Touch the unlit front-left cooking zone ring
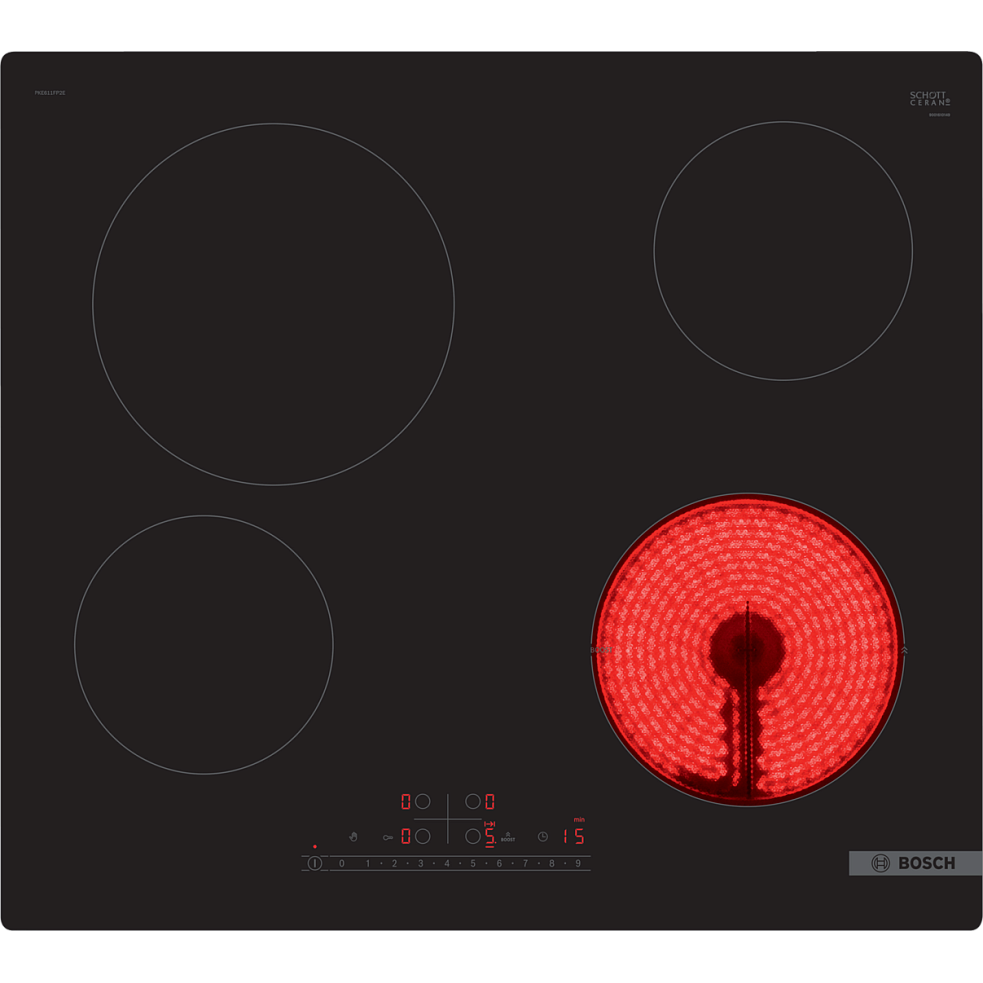 (204, 644)
